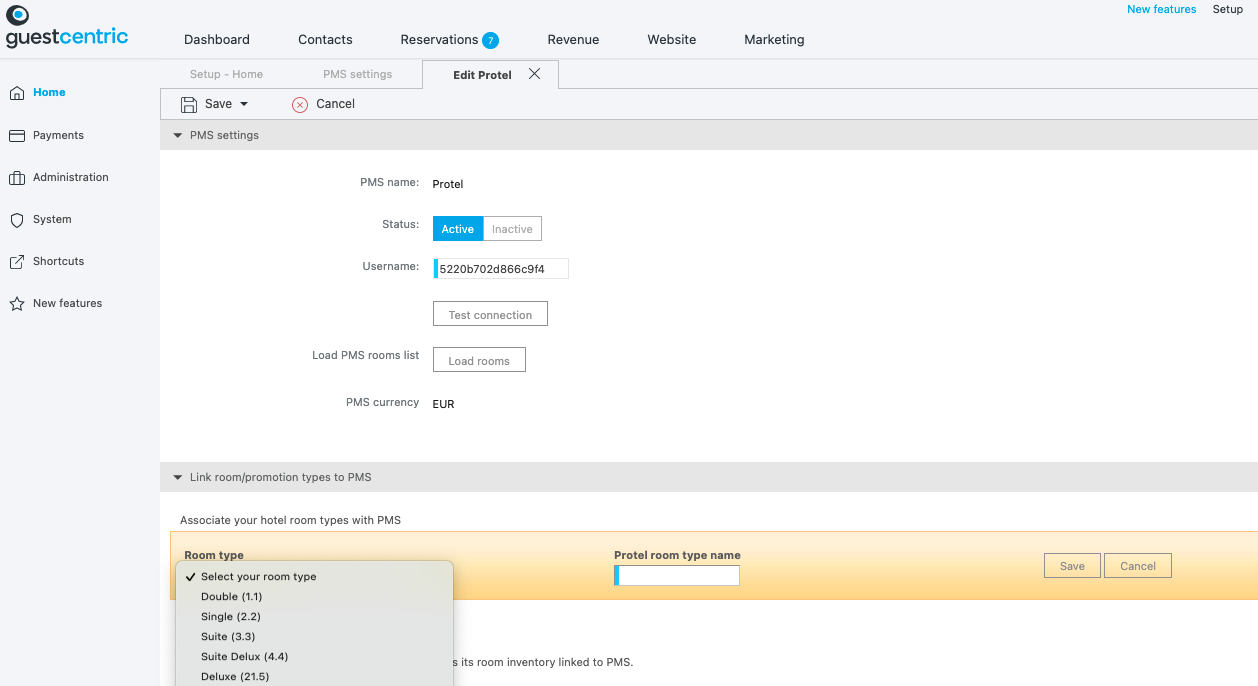Image resolution: width=1258 pixels, height=686 pixels.
Task: Click the New features star icon
Action: tap(16, 304)
